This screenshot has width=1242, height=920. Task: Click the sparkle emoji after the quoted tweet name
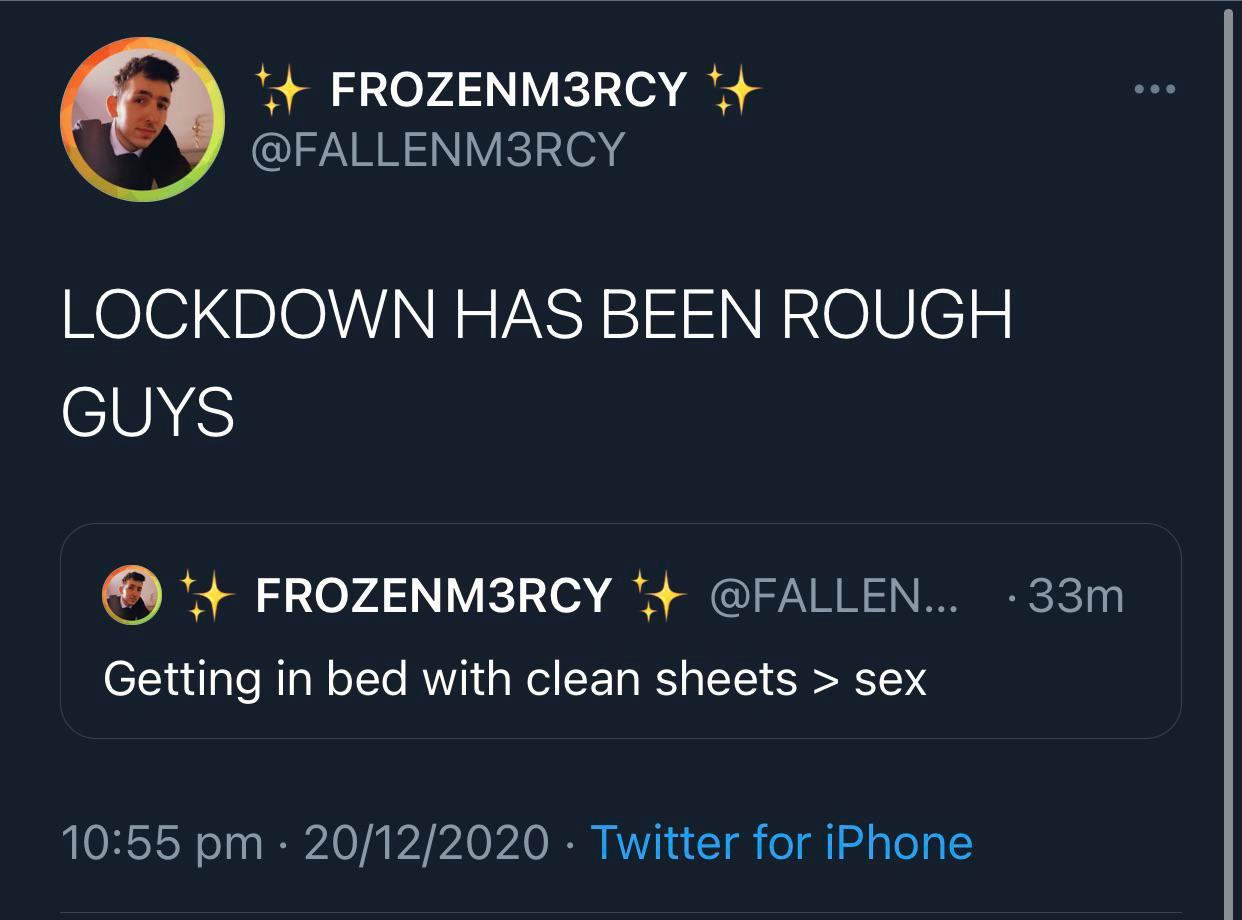(660, 596)
